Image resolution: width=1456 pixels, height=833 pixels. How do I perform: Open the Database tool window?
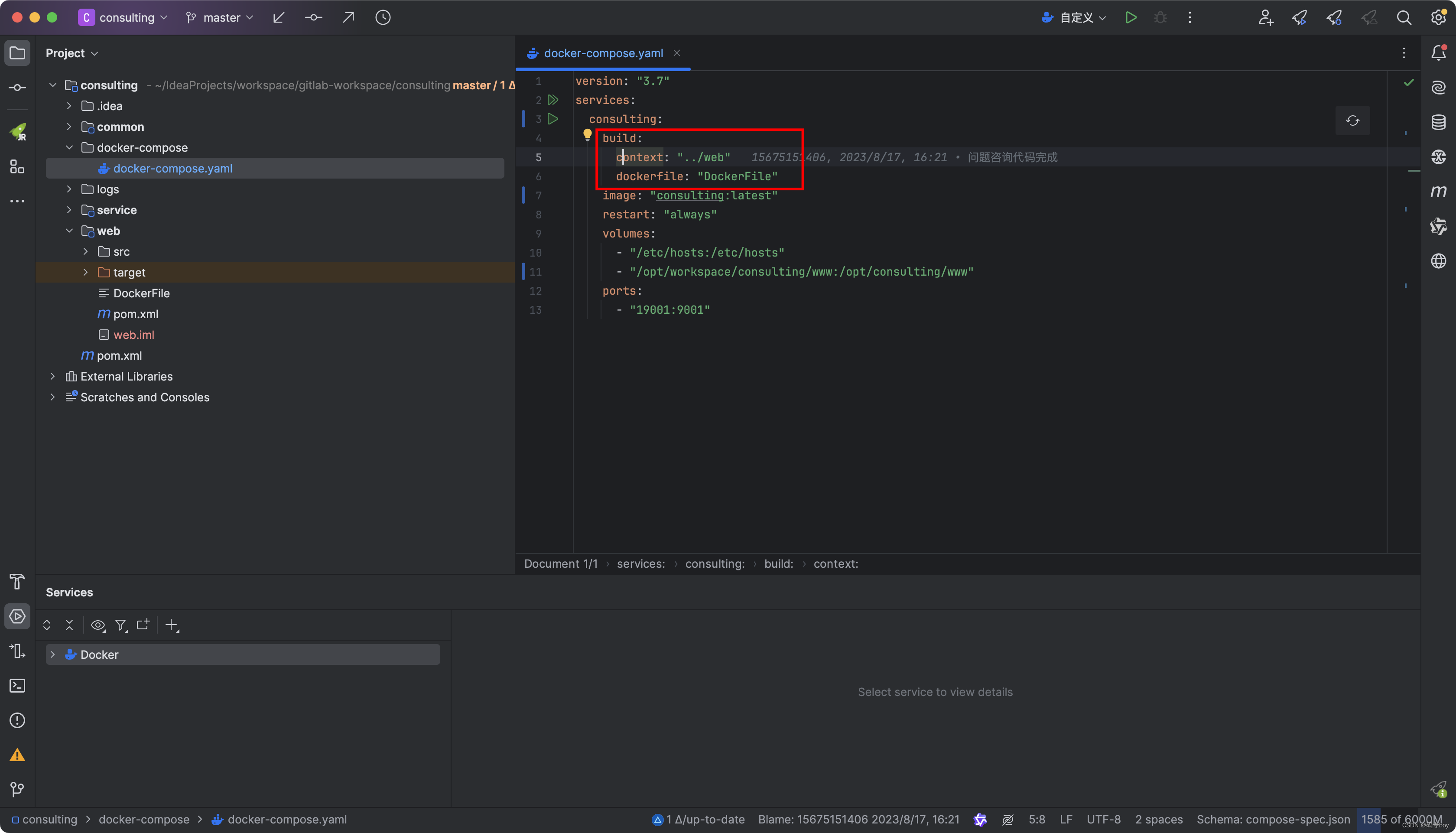1438,121
